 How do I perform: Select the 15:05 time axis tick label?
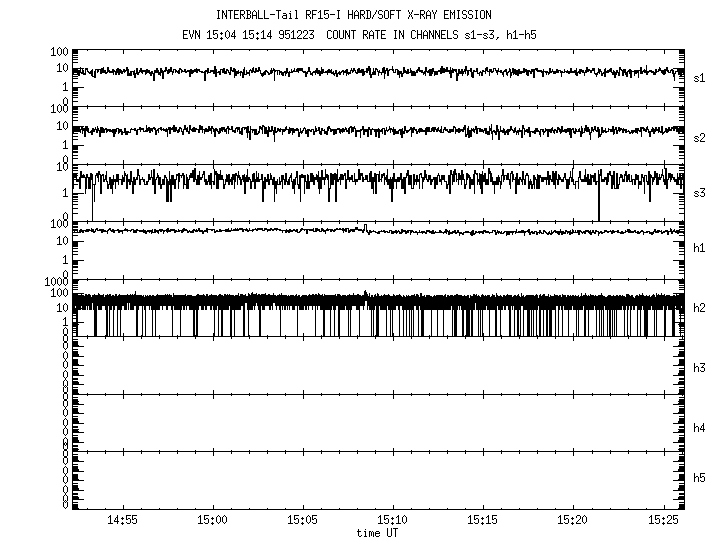coord(303,521)
